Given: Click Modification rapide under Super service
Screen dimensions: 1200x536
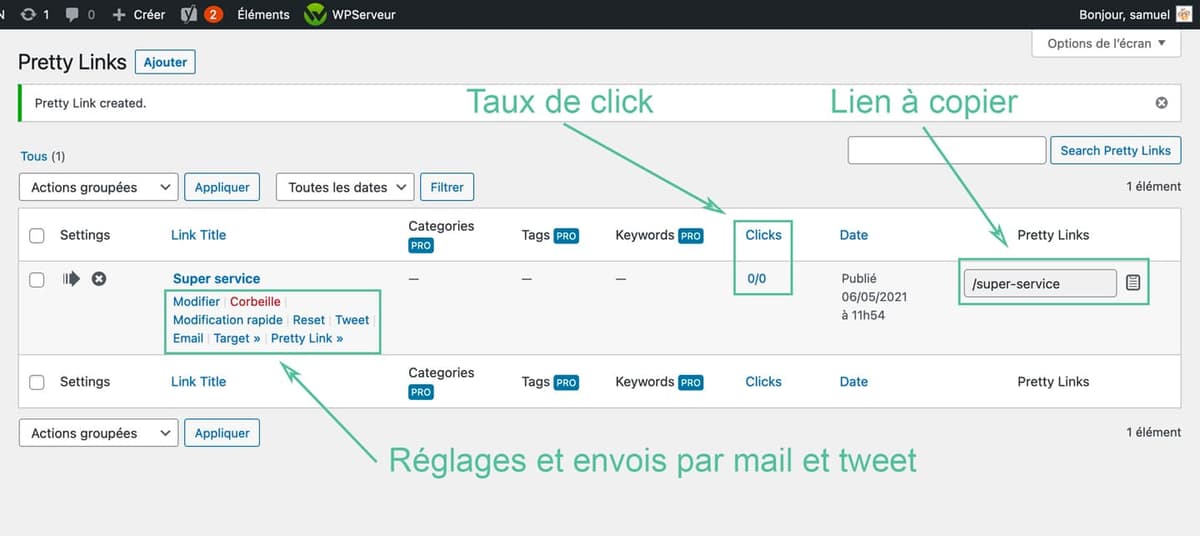Looking at the screenshot, I should pyautogui.click(x=228, y=320).
